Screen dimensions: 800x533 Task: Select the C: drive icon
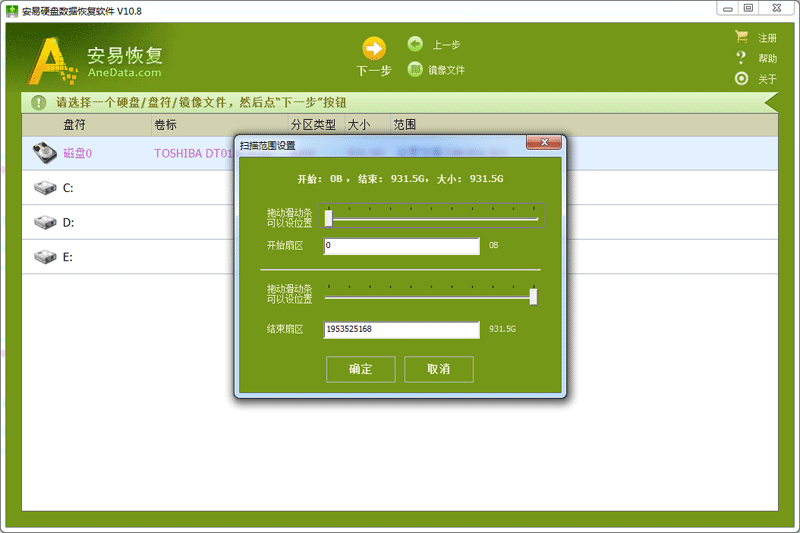point(45,188)
